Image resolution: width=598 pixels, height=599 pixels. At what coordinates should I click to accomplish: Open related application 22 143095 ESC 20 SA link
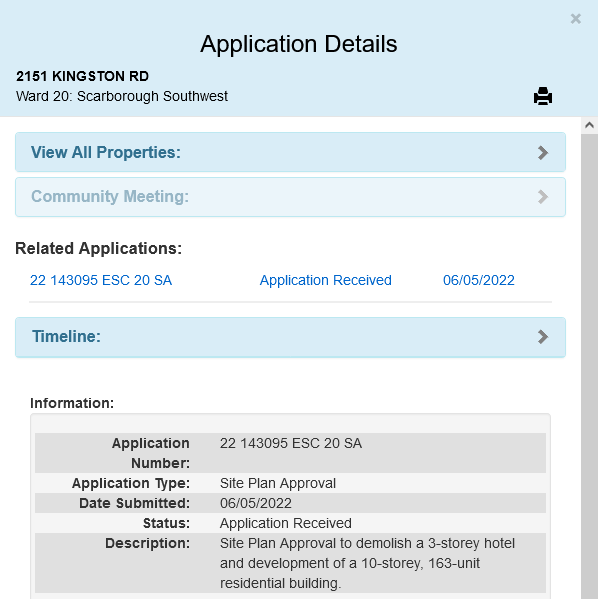[x=101, y=280]
